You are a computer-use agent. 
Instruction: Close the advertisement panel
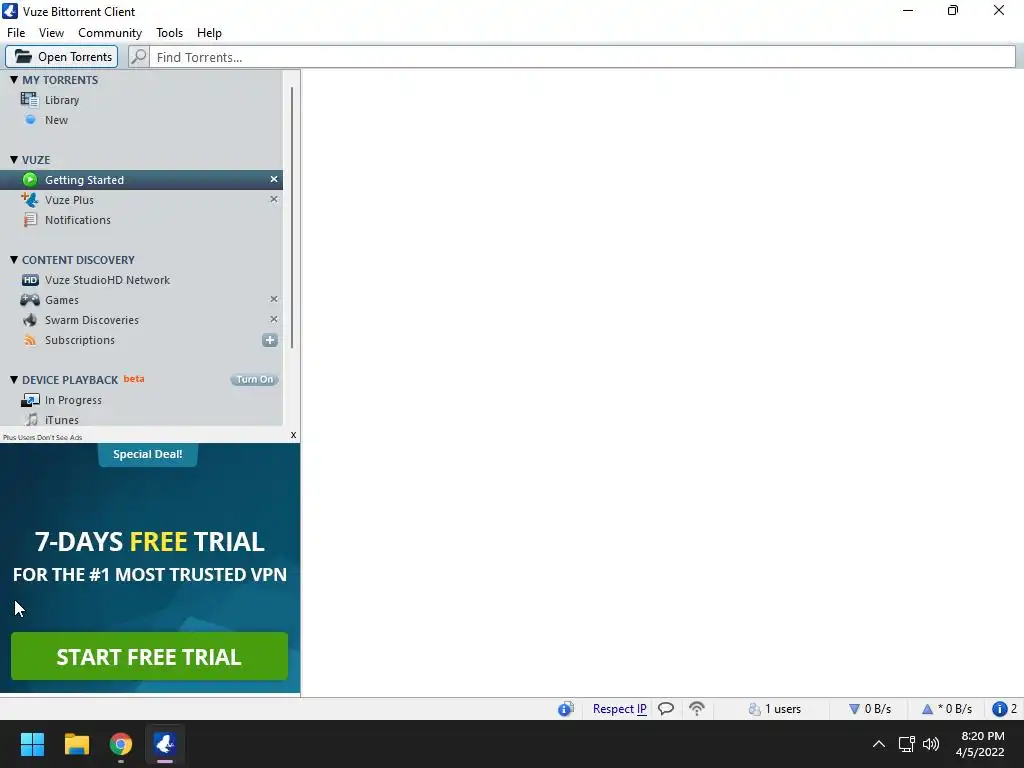click(293, 435)
